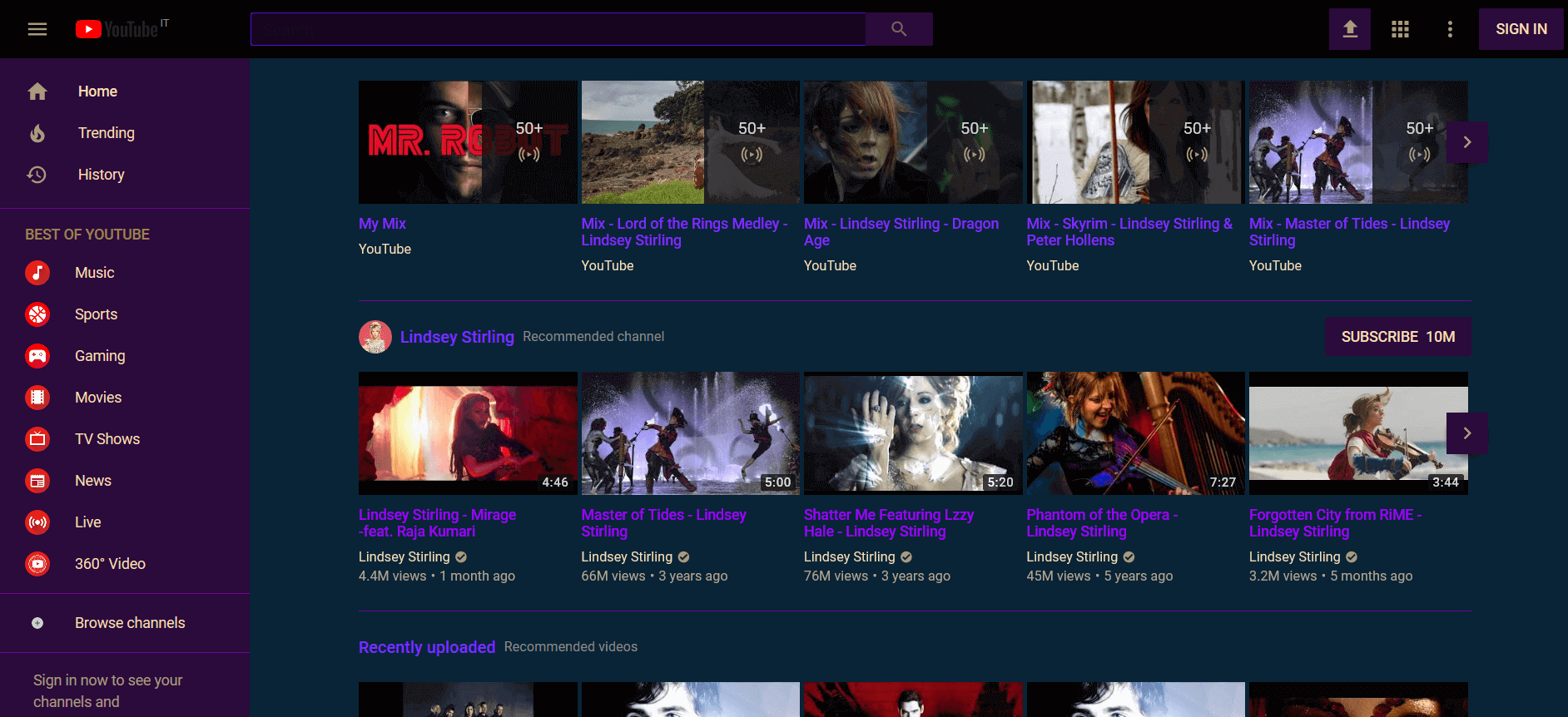Screen dimensions: 1568x717
Task: Open Lindsey Stirling - Mirage title link
Action: 437,523
